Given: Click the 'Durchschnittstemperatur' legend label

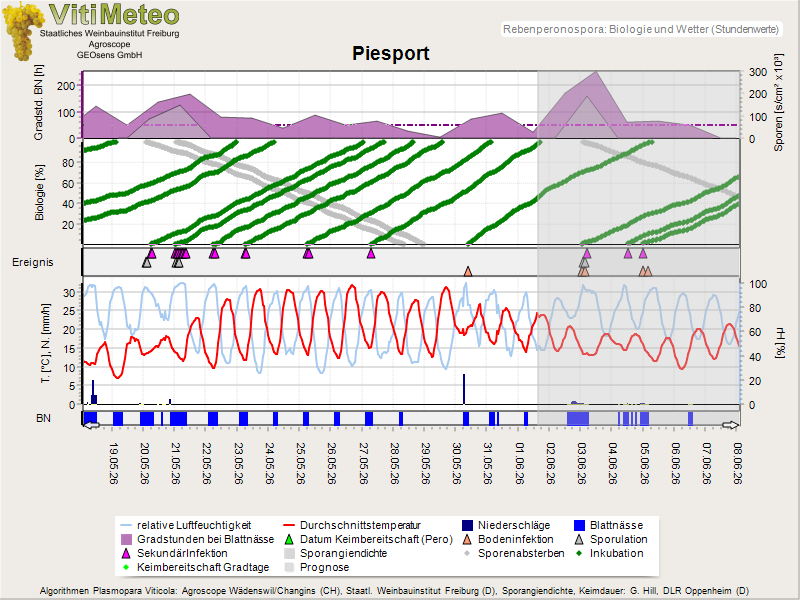Looking at the screenshot, I should pos(360,525).
